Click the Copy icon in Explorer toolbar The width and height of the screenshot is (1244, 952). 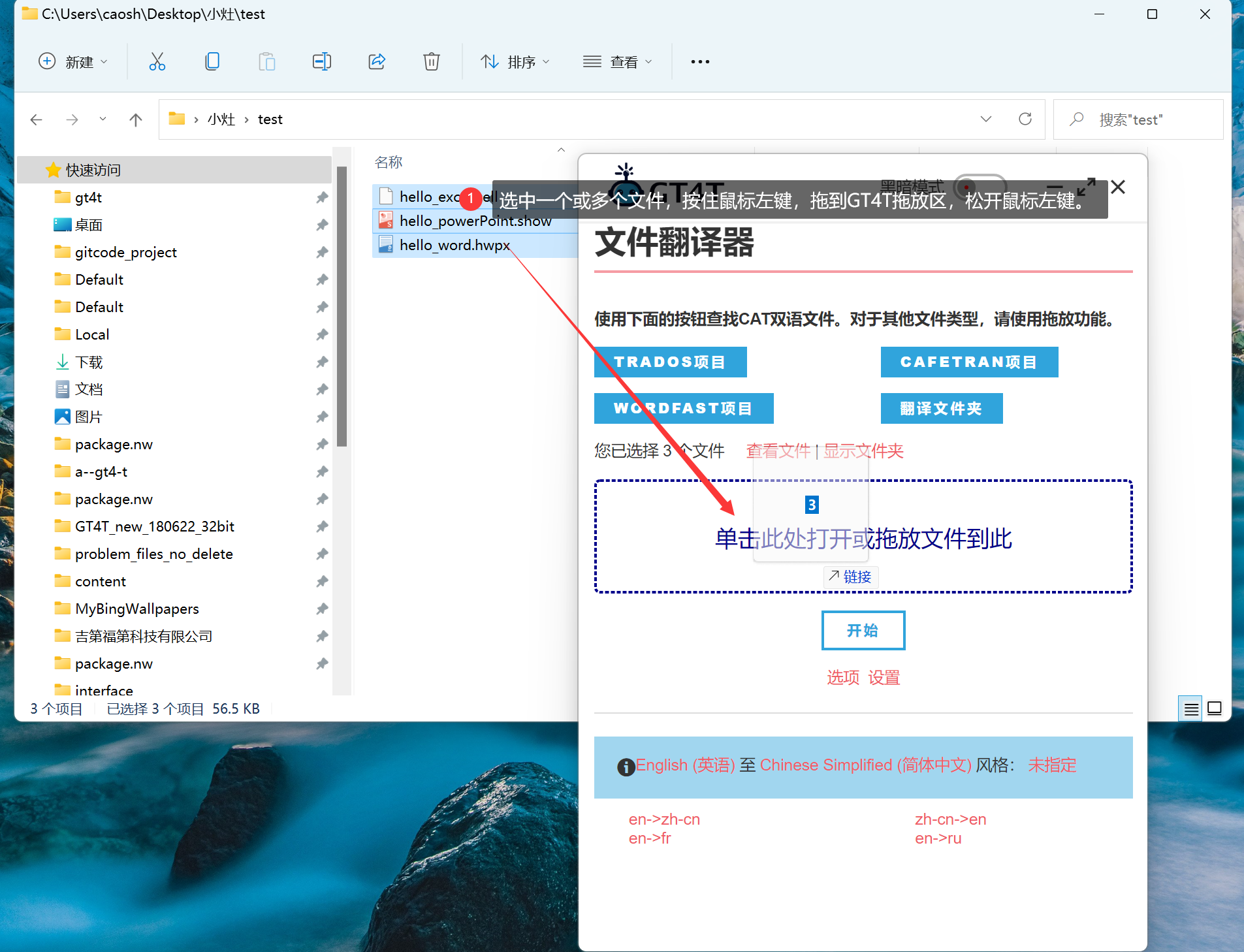tap(212, 62)
